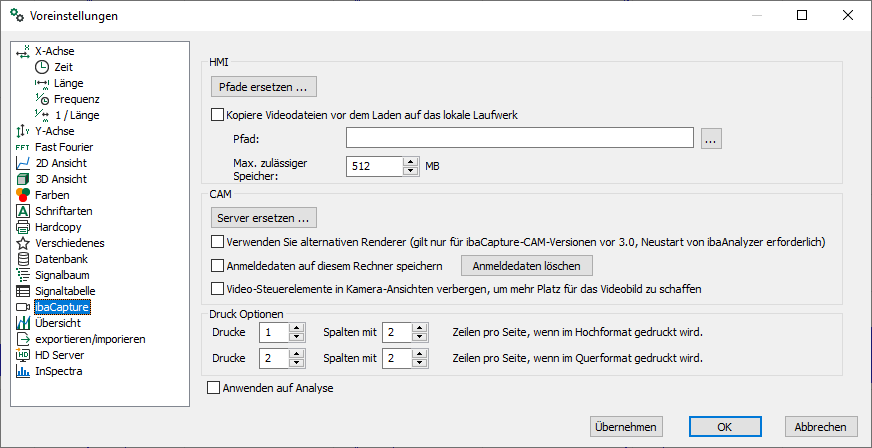This screenshot has height=448, width=872.
Task: Click into the Pfad text field
Action: coord(520,139)
